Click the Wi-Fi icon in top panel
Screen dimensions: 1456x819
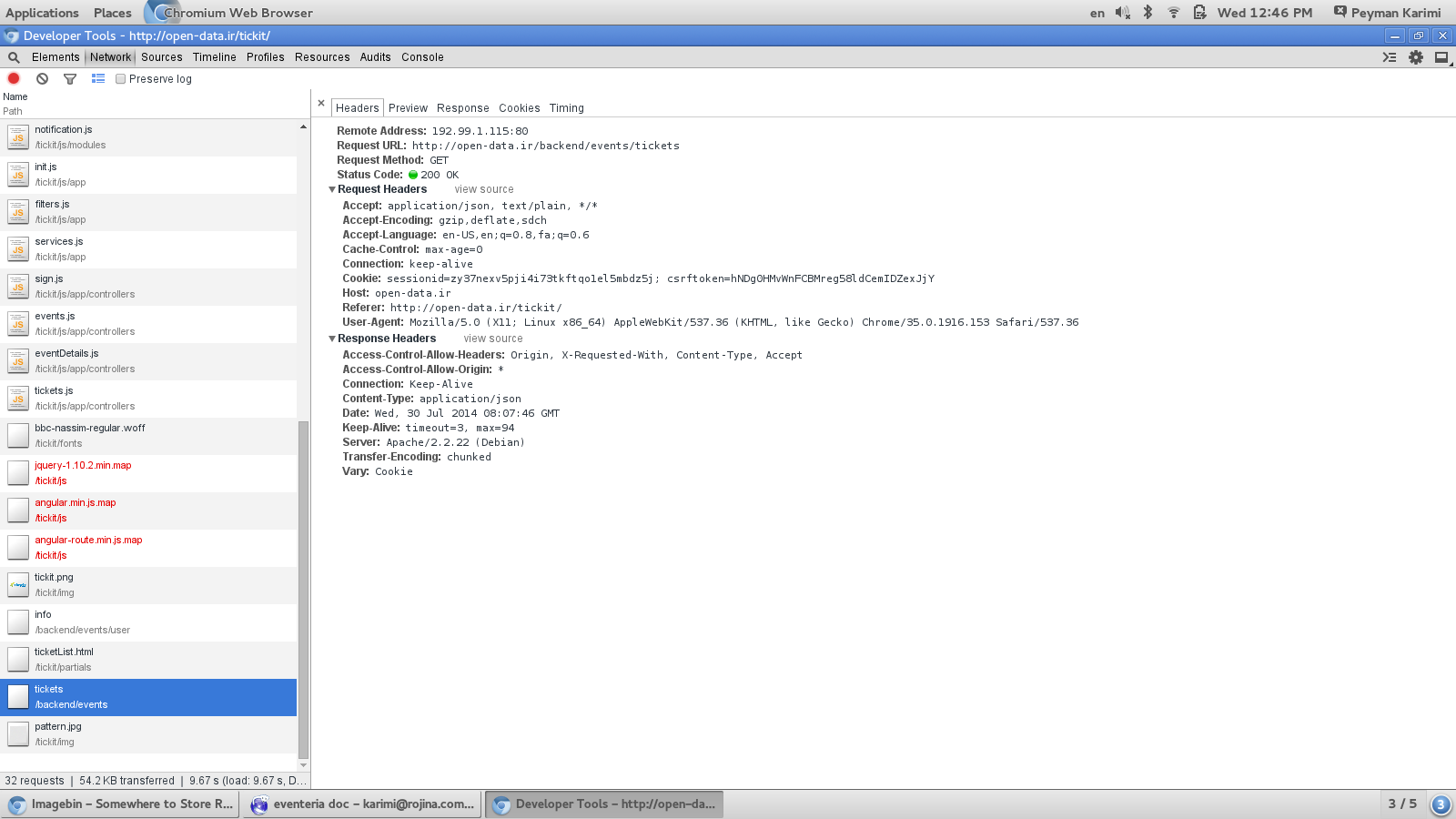(x=1174, y=13)
